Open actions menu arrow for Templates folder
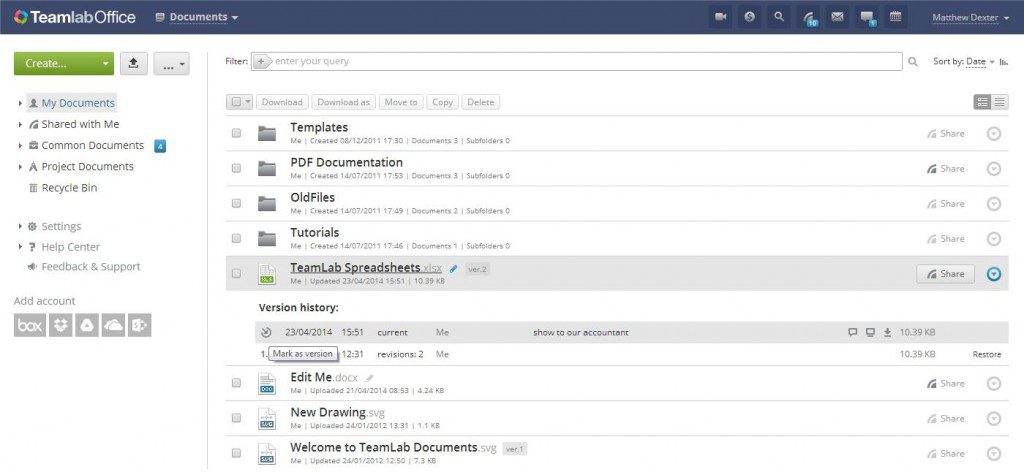This screenshot has height=472, width=1024. pyautogui.click(x=993, y=133)
